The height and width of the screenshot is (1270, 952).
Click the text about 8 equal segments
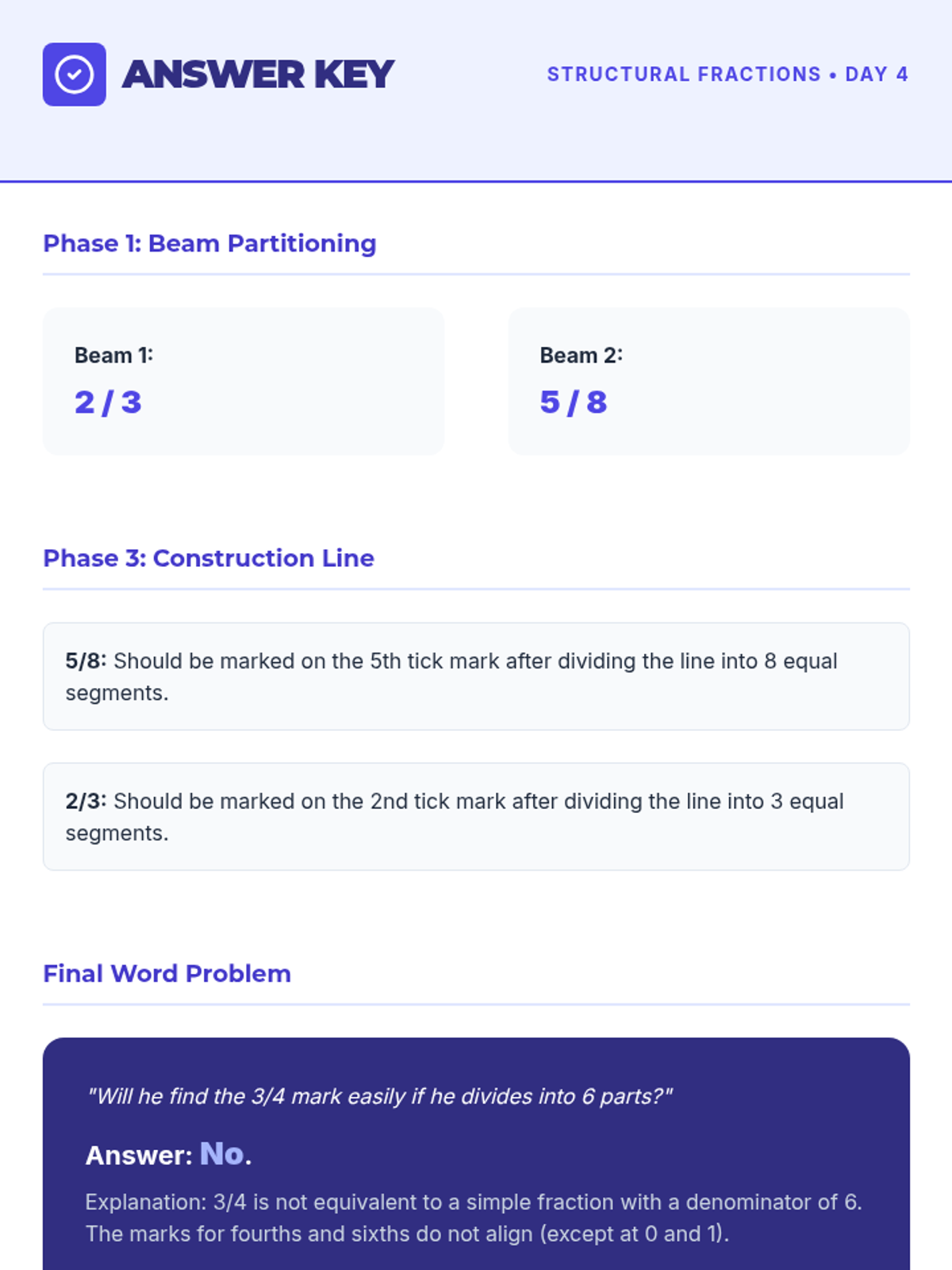click(476, 661)
